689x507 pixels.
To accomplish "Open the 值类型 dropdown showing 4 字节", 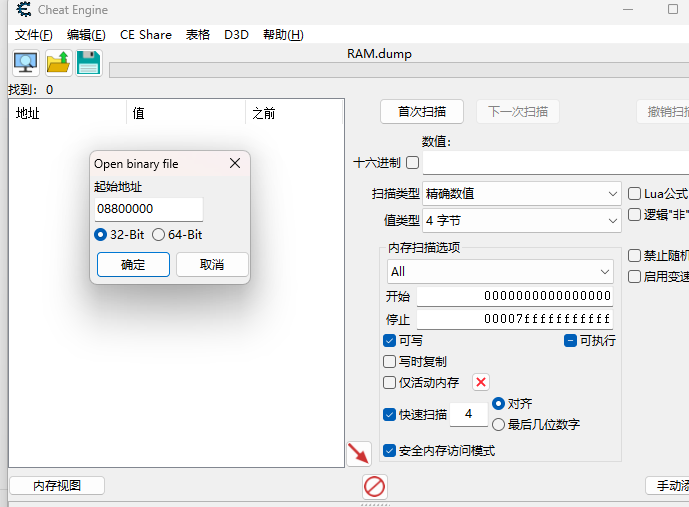I will [x=521, y=220].
